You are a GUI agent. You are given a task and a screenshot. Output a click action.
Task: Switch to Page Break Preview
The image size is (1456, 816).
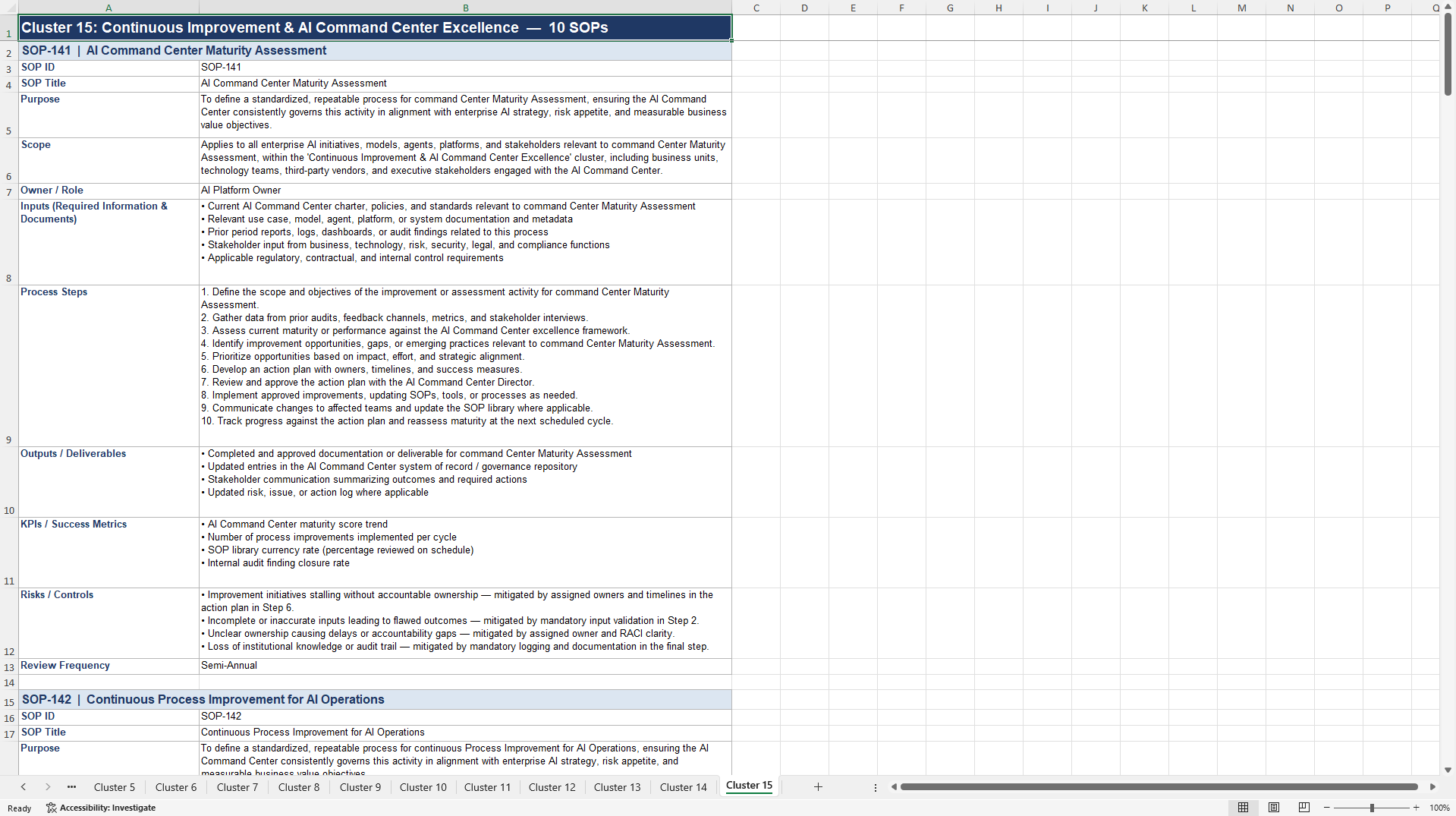point(1304,808)
